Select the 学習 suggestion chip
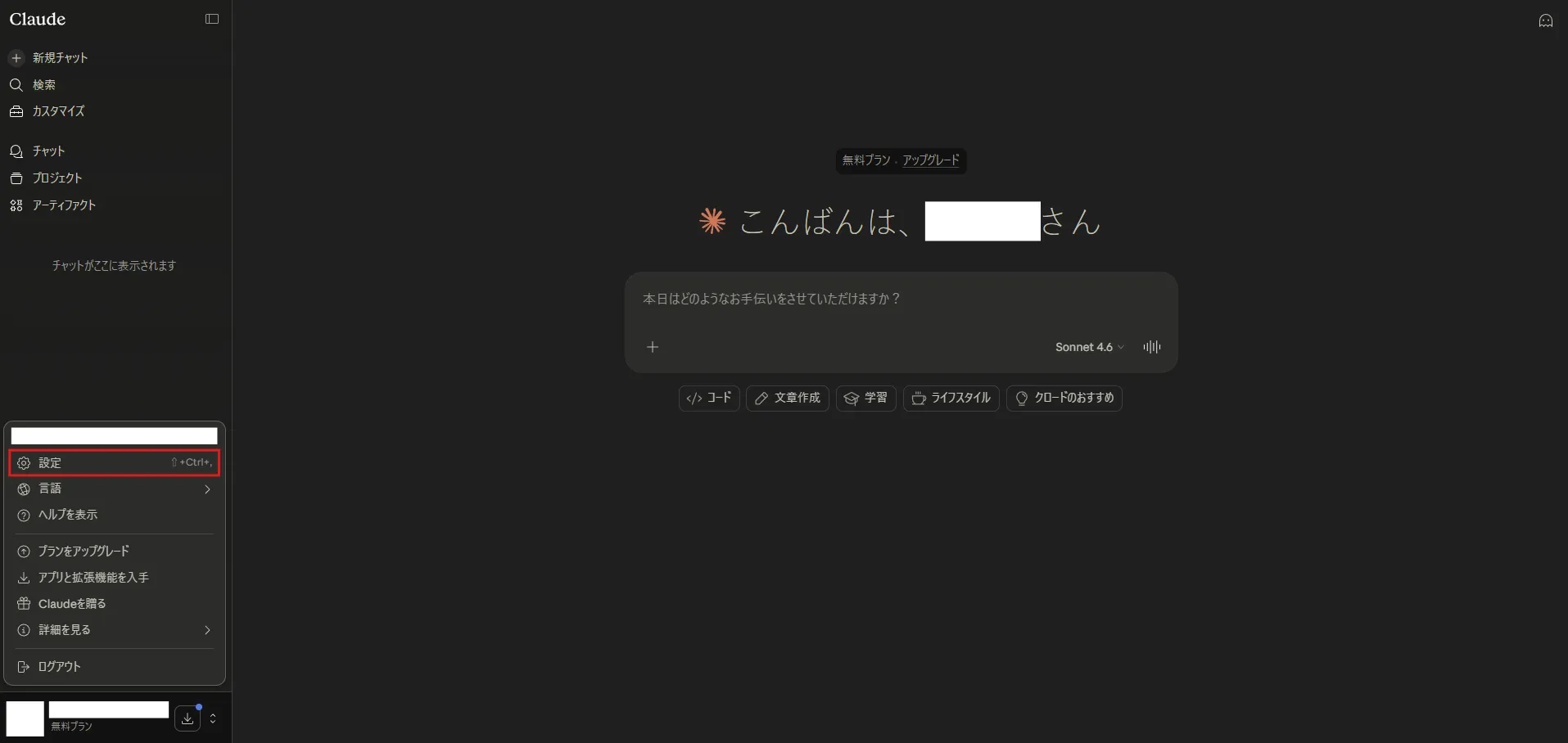 865,399
